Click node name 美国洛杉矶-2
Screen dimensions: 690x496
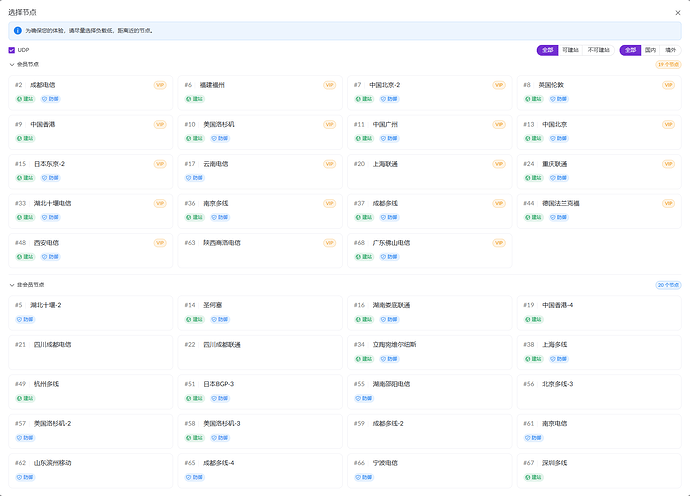click(x=52, y=424)
